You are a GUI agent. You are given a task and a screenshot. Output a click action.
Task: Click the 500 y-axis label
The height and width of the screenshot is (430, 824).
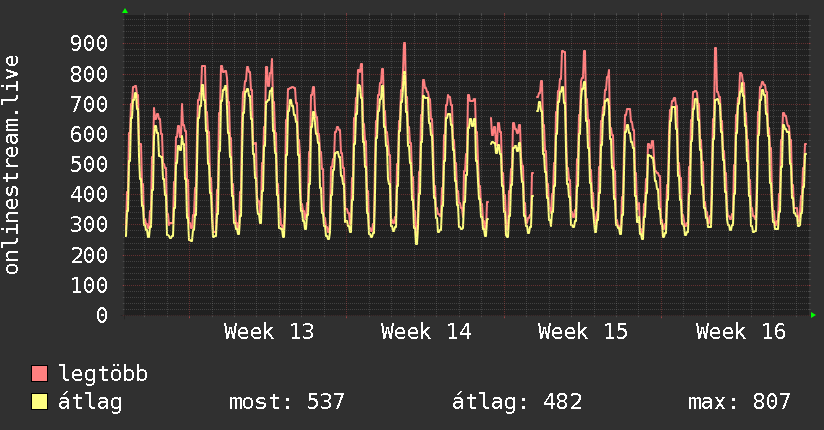point(89,165)
